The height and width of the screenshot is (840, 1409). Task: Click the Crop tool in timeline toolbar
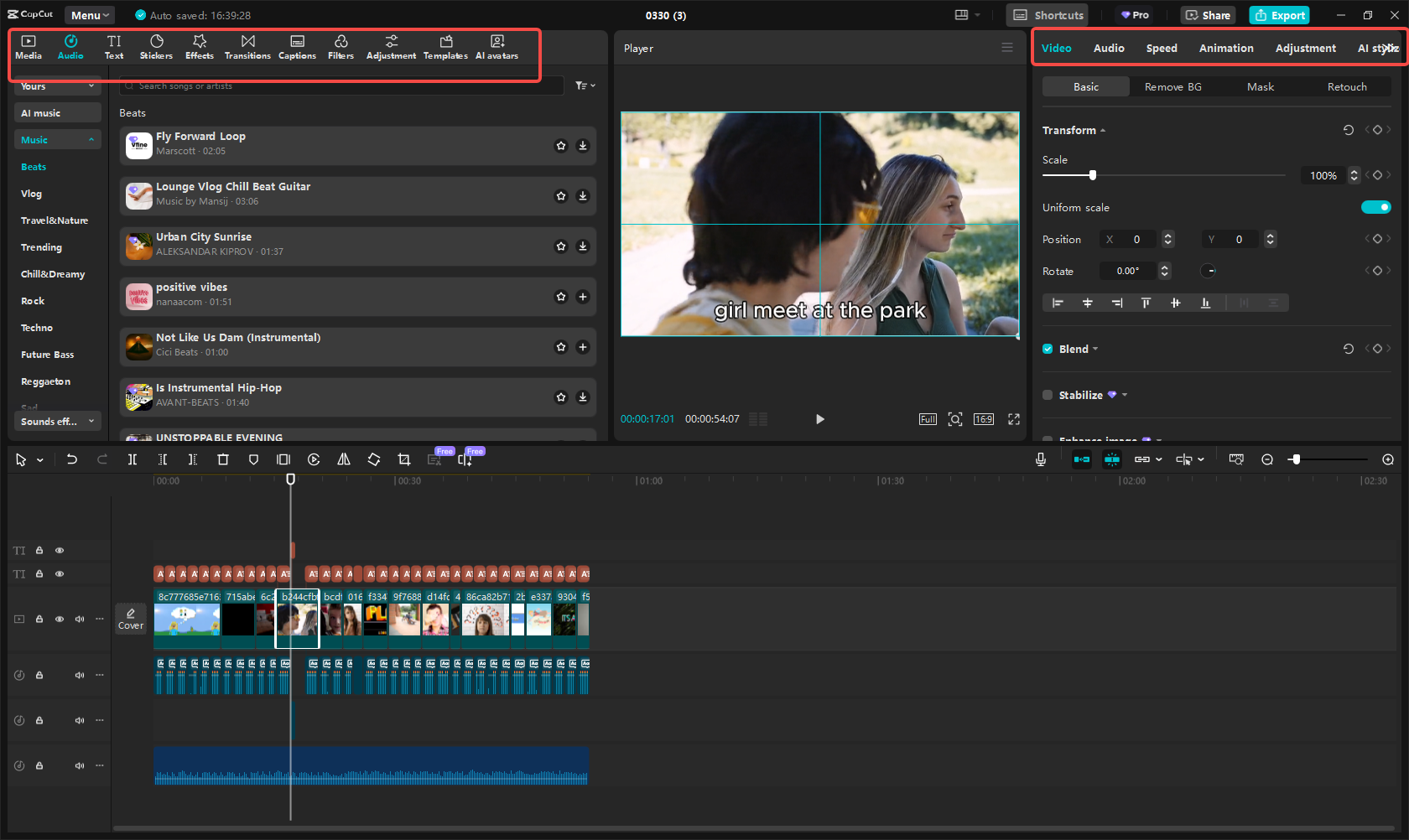404,459
